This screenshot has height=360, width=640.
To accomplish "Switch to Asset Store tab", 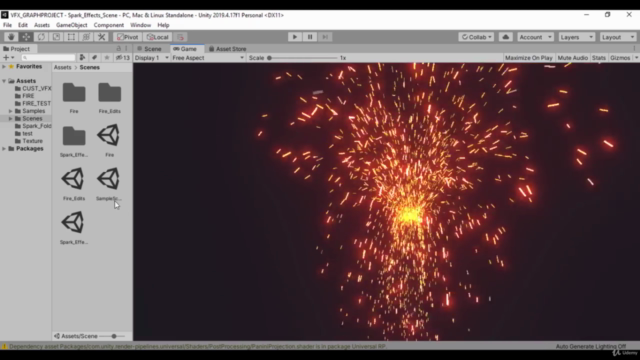I will [227, 49].
